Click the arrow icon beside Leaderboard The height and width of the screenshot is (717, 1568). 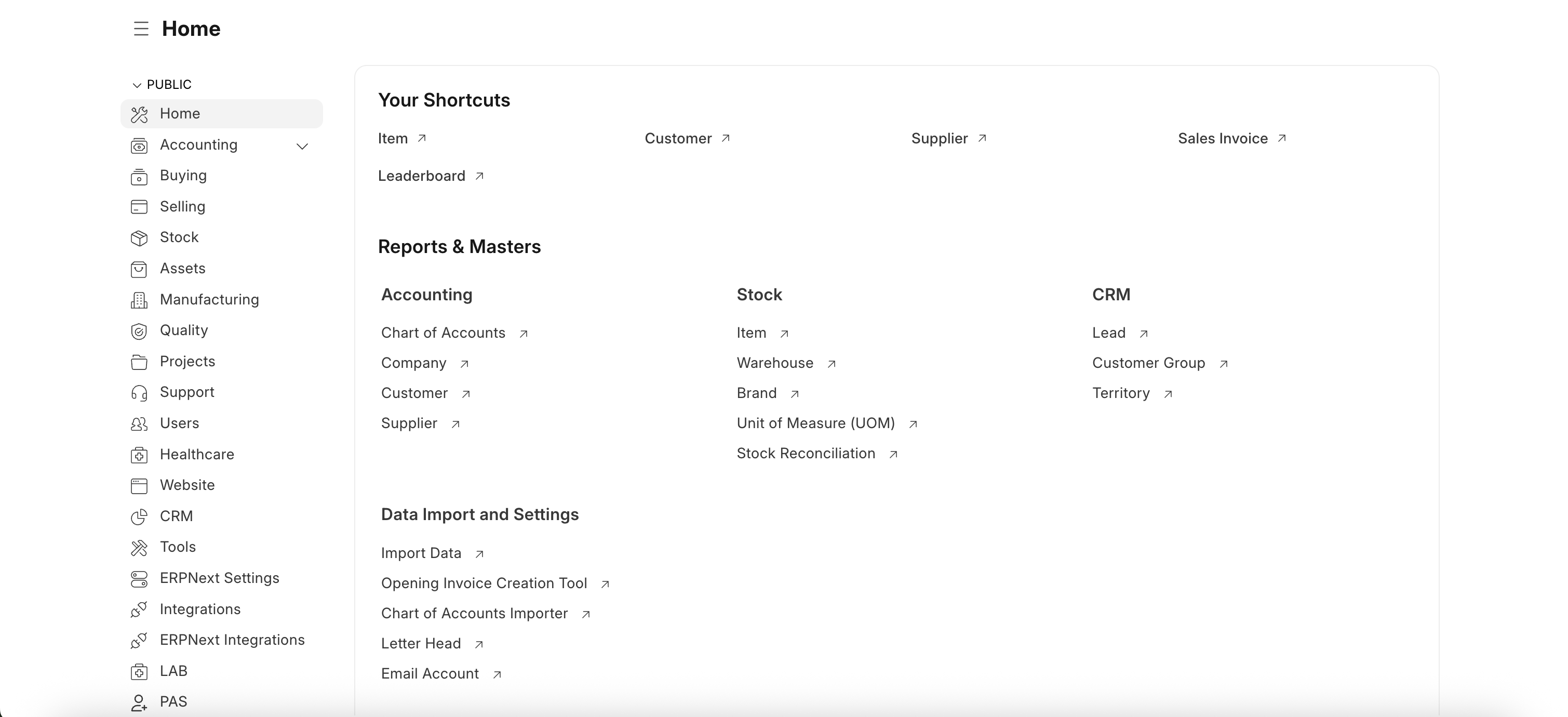tap(480, 176)
